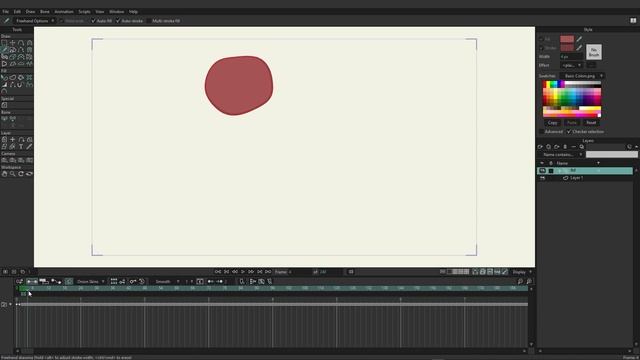Click the Play button in playback controls
The height and width of the screenshot is (360, 640).
point(243,272)
